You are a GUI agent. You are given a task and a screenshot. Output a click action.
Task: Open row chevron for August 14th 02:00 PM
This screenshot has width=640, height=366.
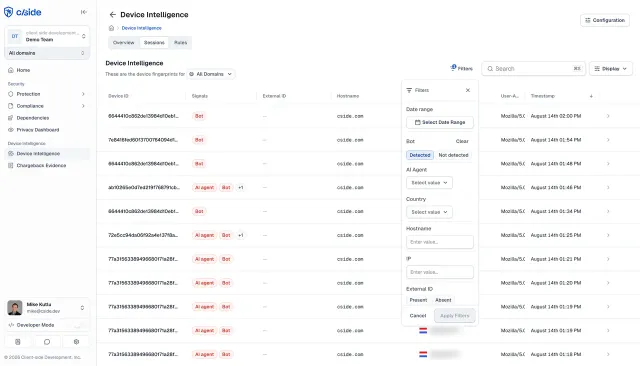tap(608, 116)
